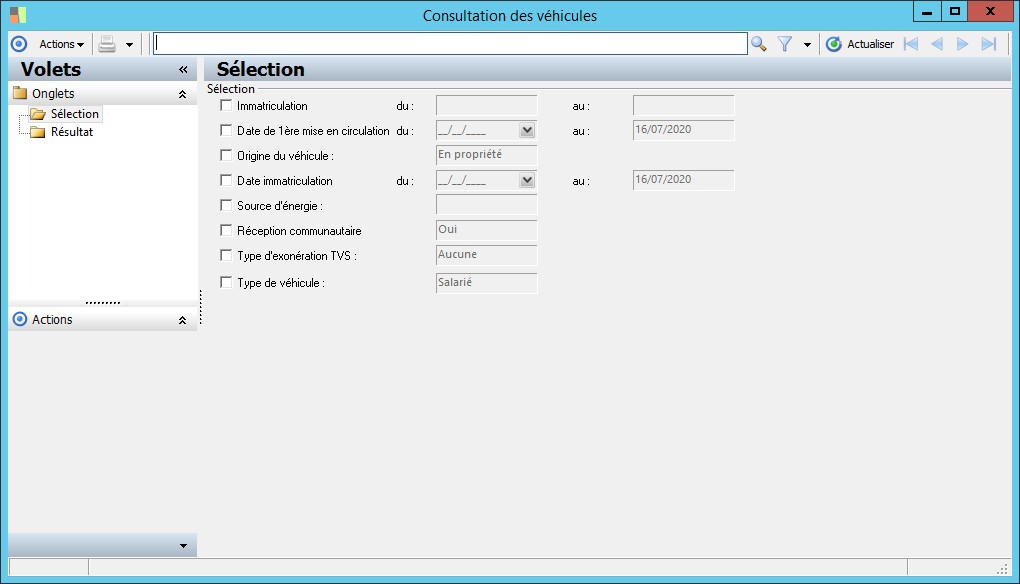The height and width of the screenshot is (584, 1020).
Task: Click the Résultat folder icon
Action: coord(38,132)
